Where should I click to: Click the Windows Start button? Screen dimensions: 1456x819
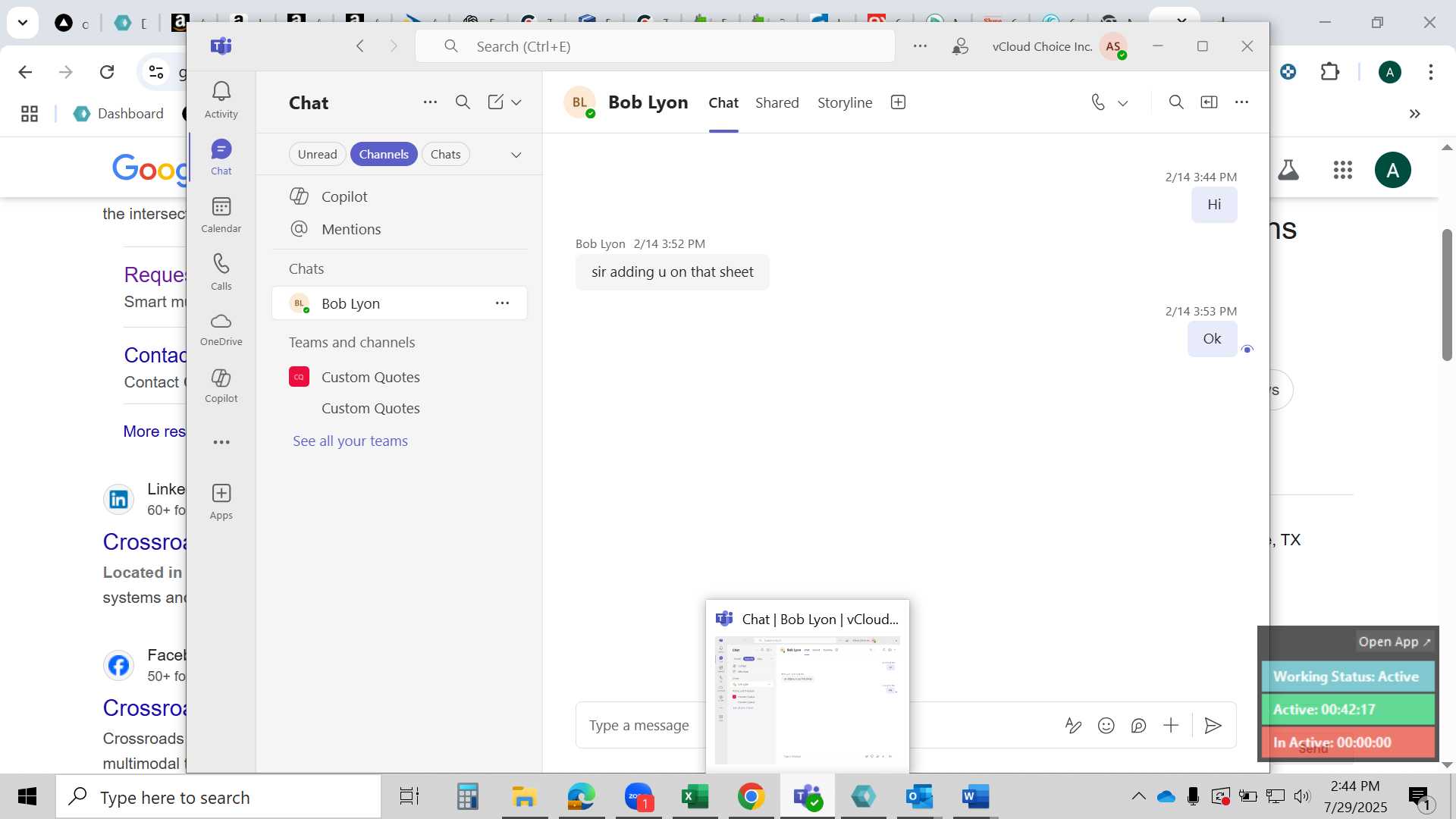point(27,796)
